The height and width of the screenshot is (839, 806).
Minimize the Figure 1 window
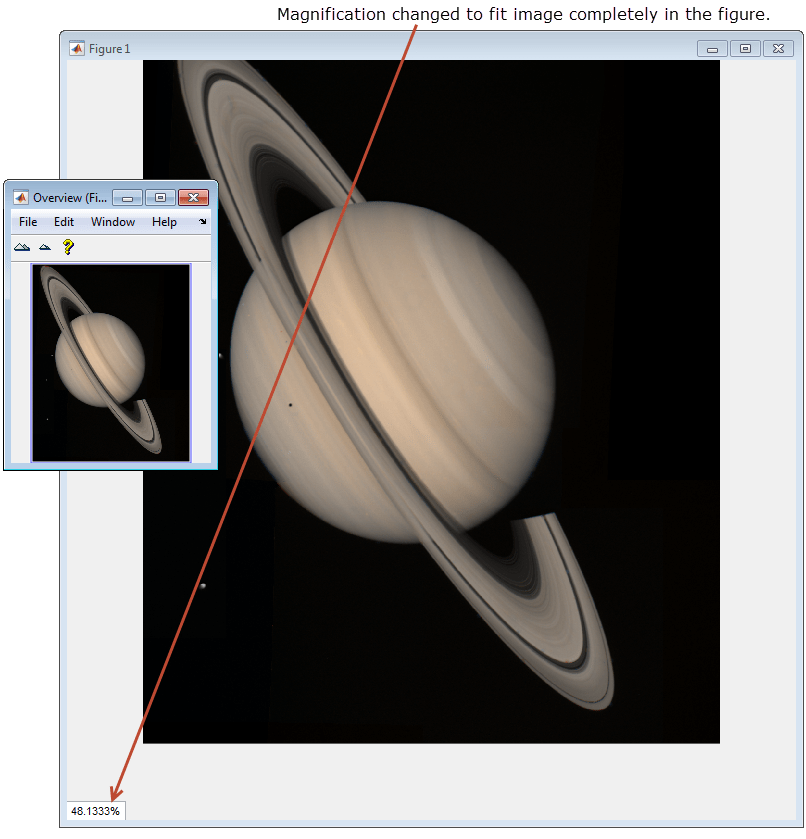coord(712,49)
